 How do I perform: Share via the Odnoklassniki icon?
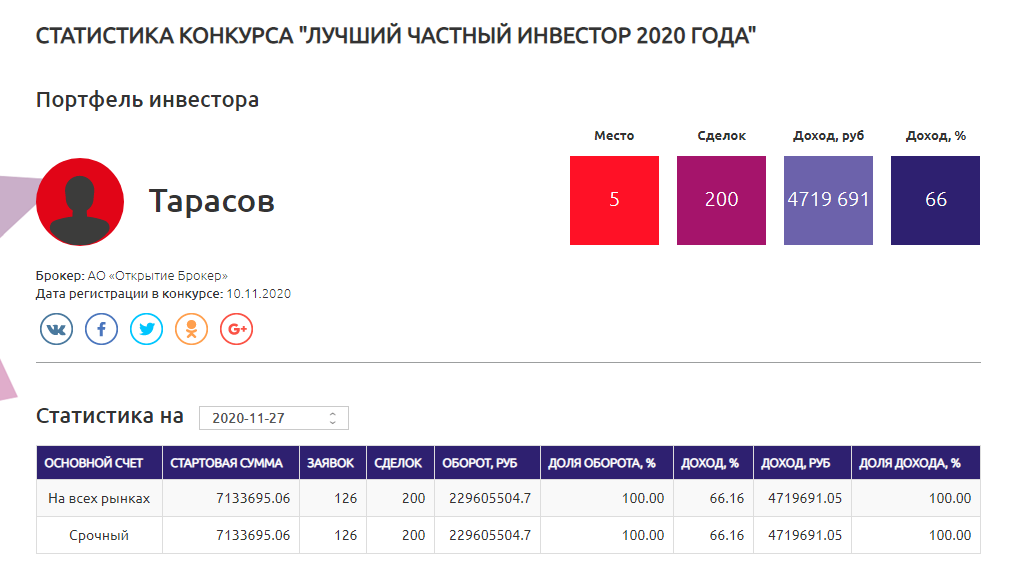191,329
